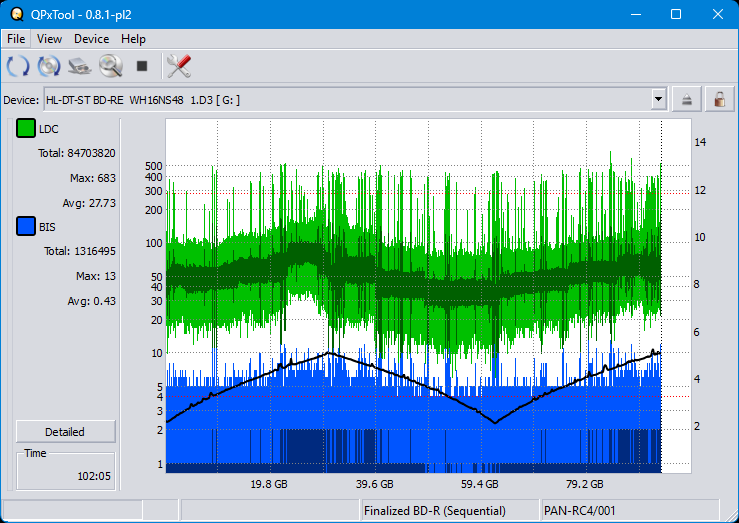Screen dimensions: 739x523
Task: Click the LDC Total: 84703820 value
Action: point(77,153)
